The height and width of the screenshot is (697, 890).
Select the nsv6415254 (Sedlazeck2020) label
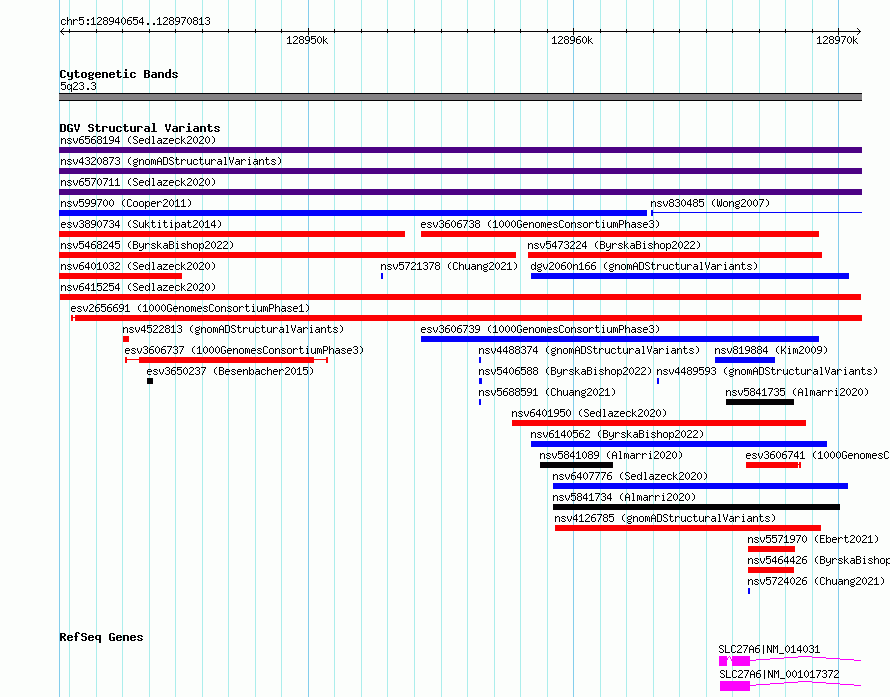tap(138, 287)
